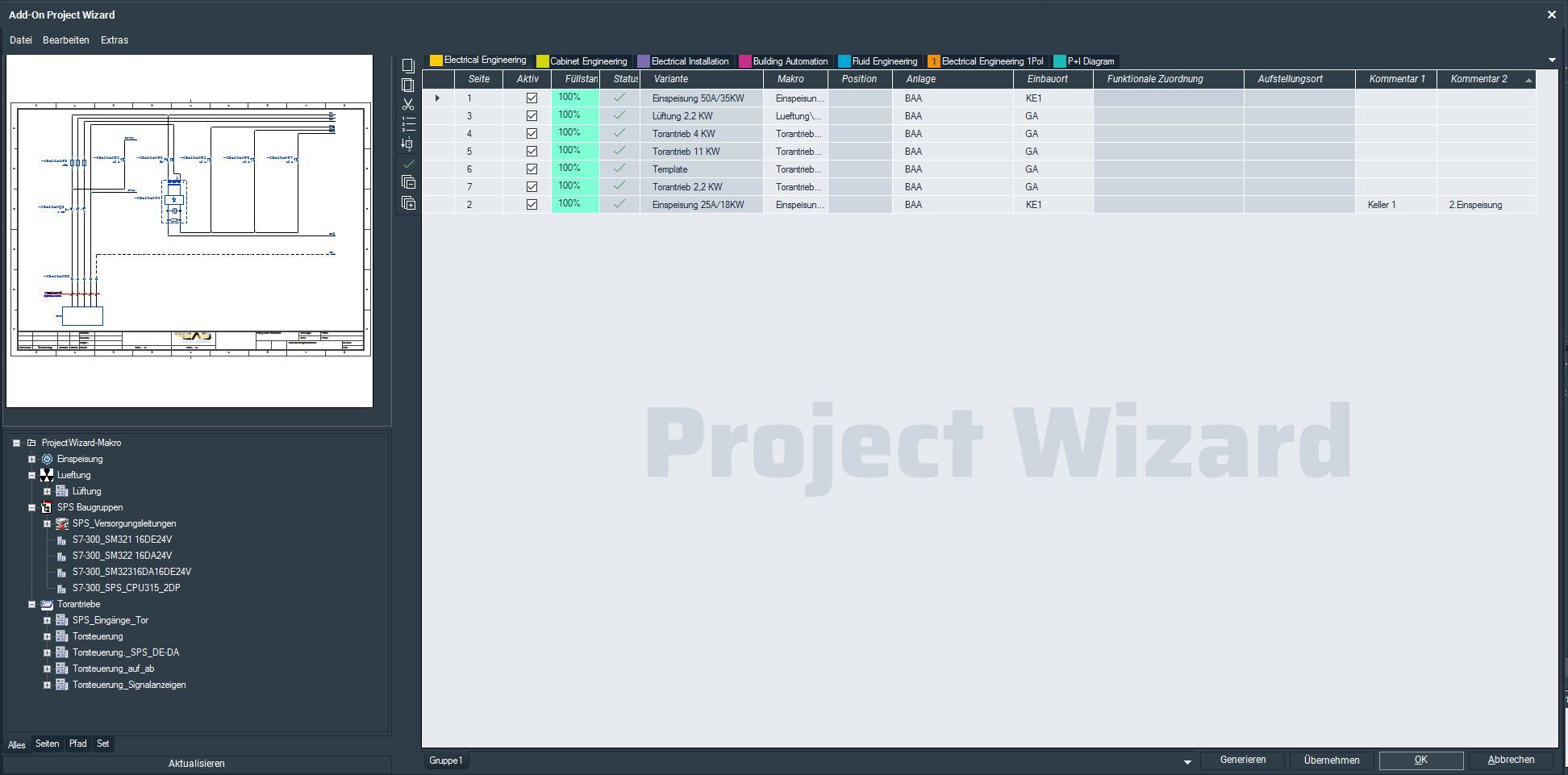
Task: Click the Fluid Engineering blue color swatch
Action: click(844, 61)
